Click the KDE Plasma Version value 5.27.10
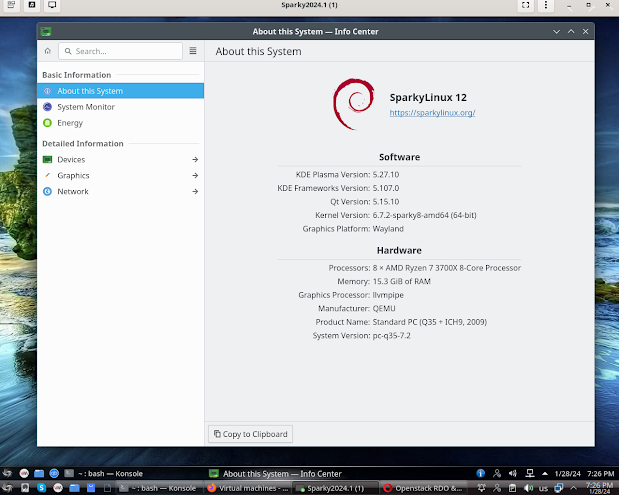619x495 pixels. (386, 174)
